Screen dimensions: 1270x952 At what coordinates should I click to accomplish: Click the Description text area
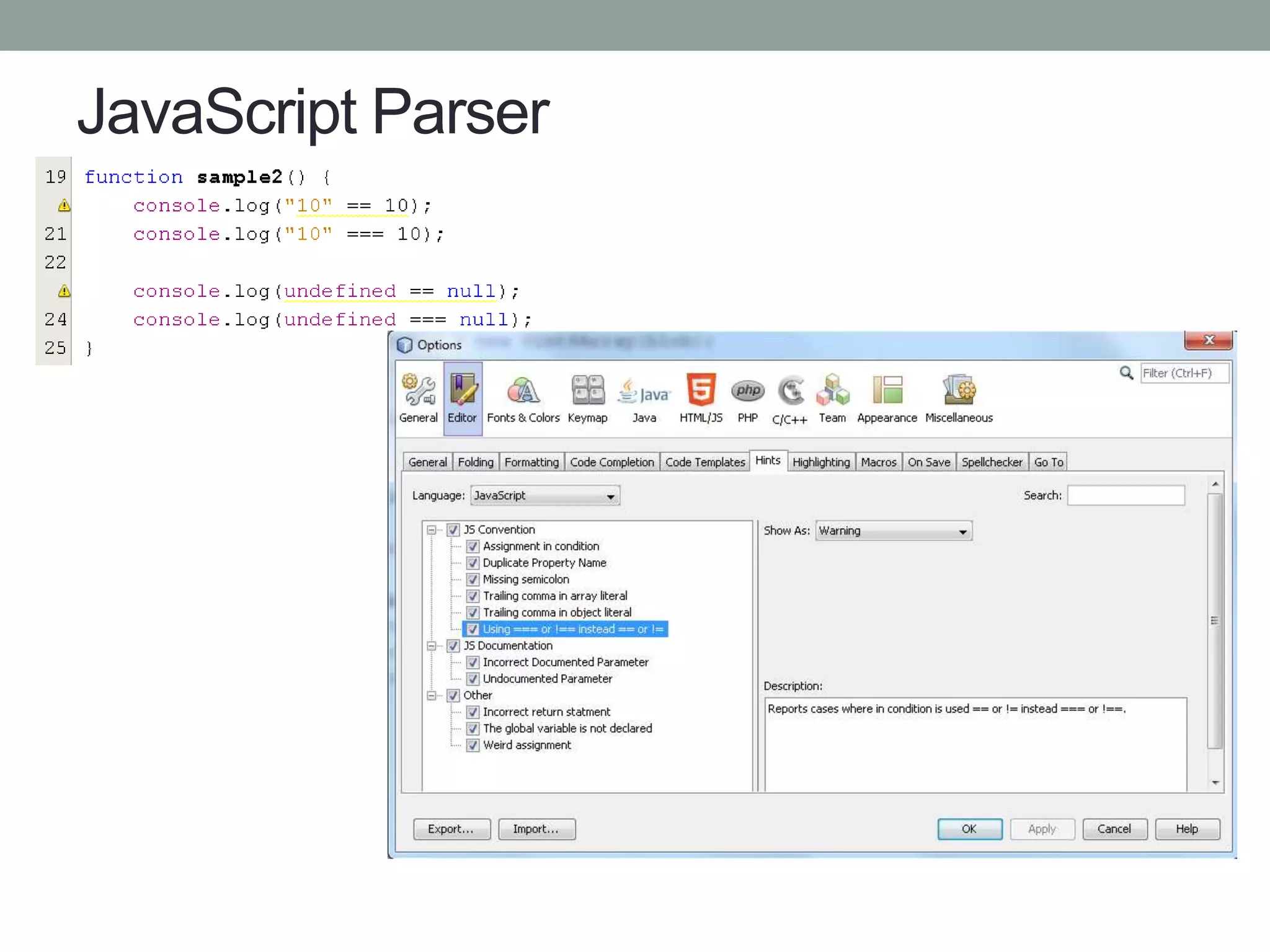tap(975, 744)
